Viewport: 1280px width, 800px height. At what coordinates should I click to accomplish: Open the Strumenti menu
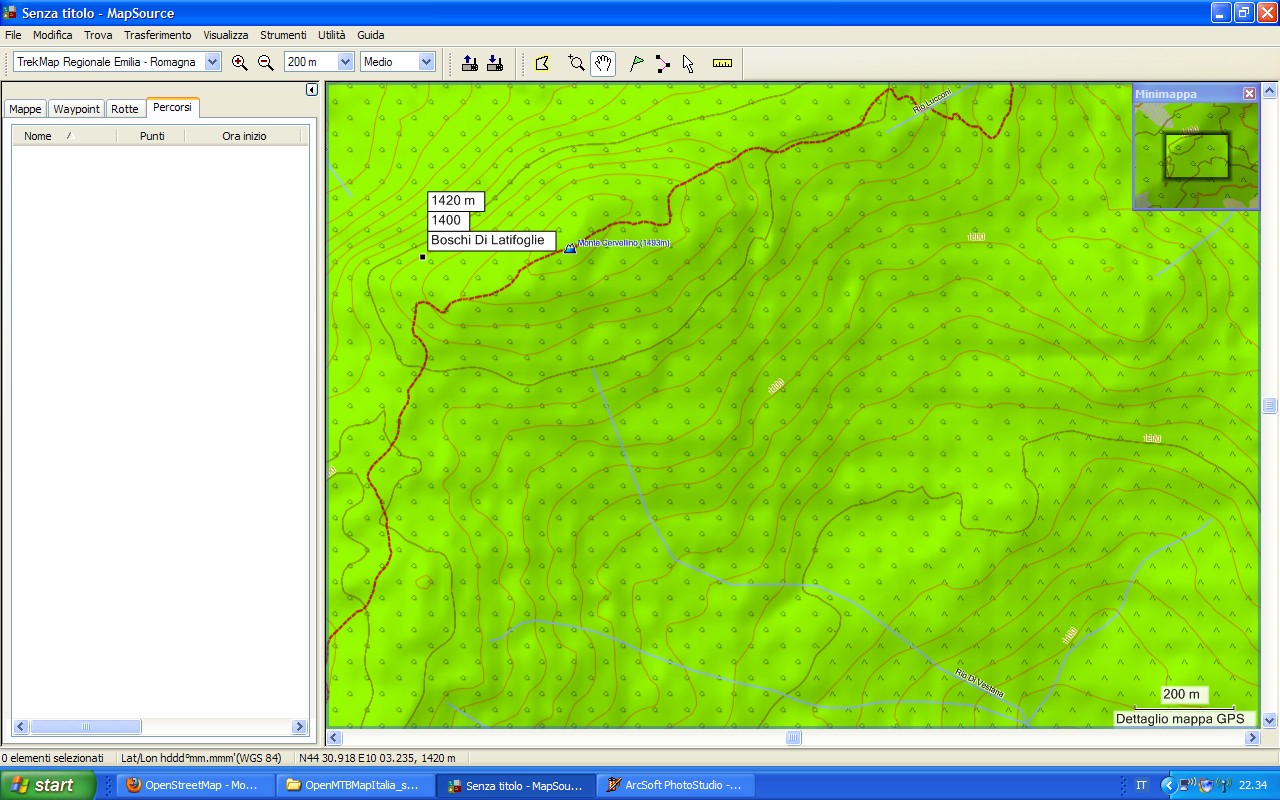[283, 35]
